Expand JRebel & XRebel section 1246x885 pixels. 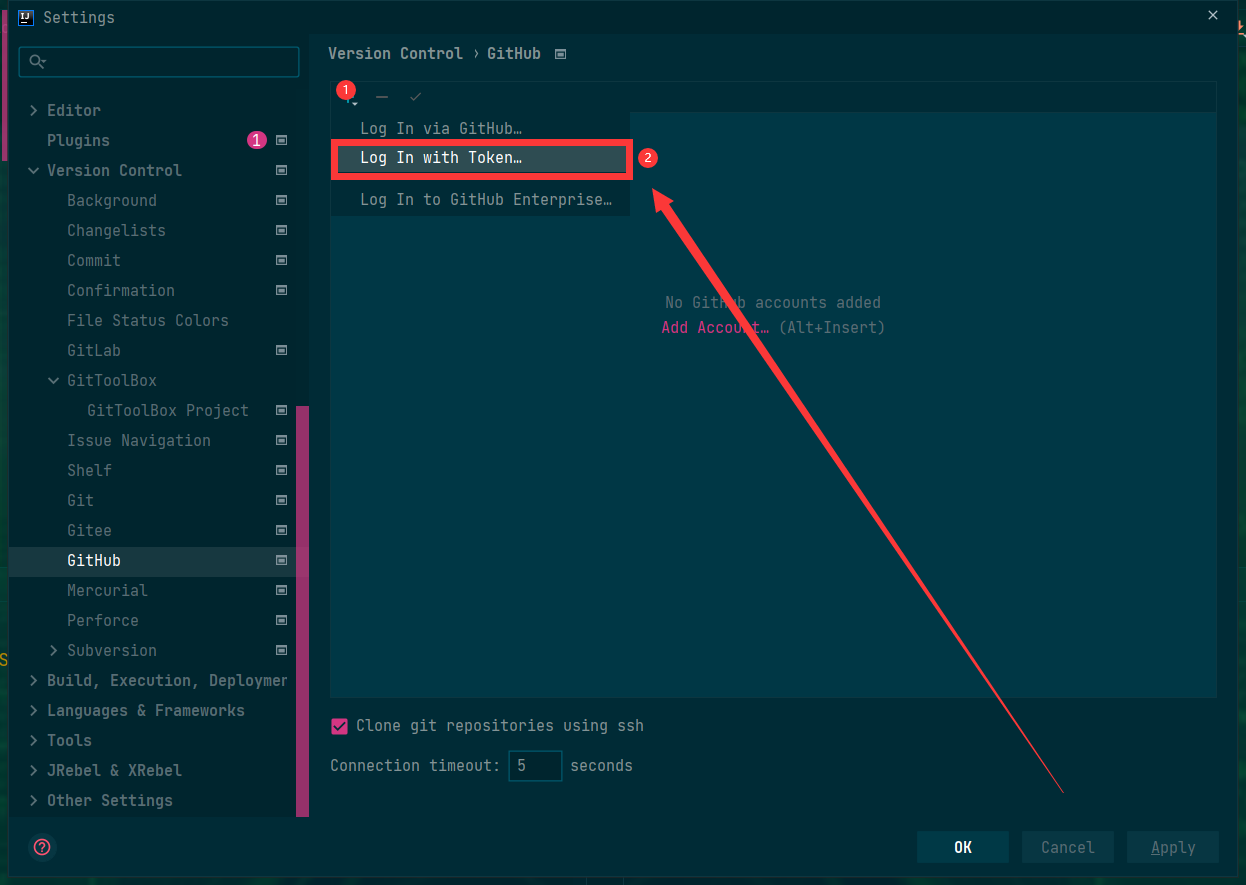click(x=34, y=770)
